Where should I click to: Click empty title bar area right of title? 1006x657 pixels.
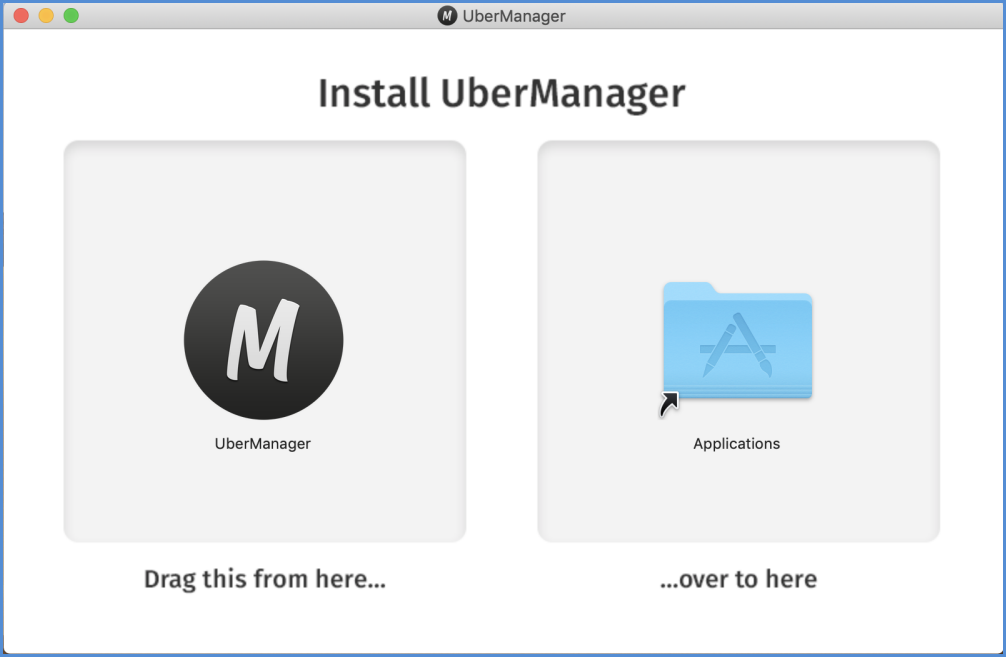(780, 16)
